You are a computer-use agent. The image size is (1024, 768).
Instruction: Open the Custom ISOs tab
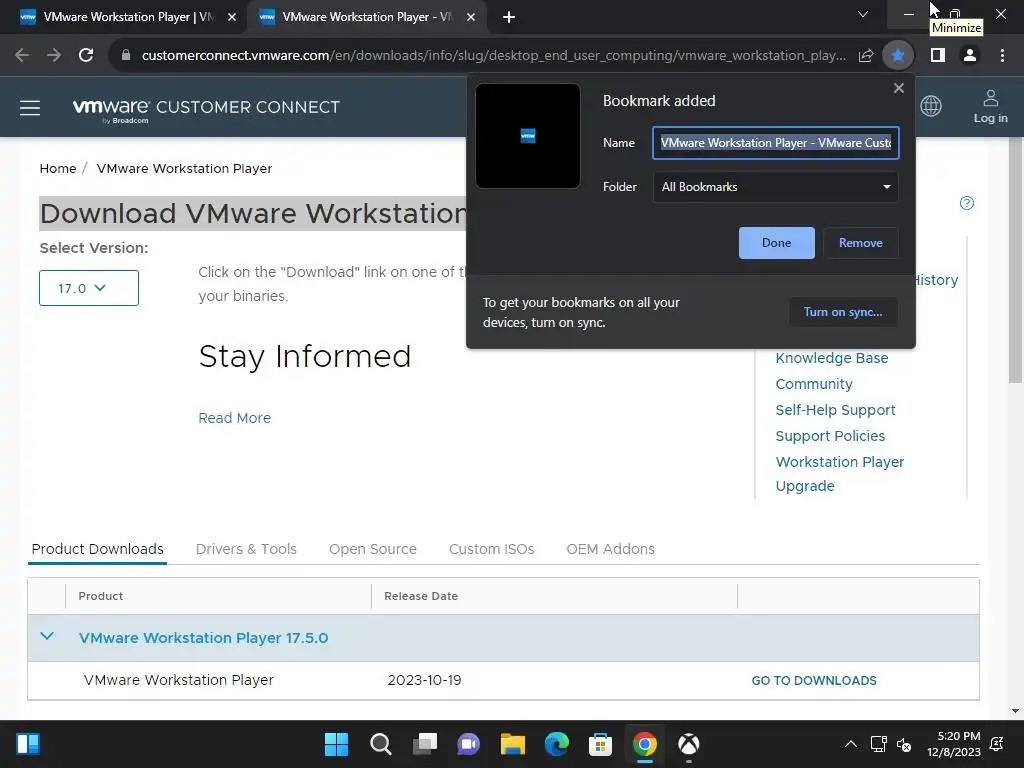coord(492,549)
